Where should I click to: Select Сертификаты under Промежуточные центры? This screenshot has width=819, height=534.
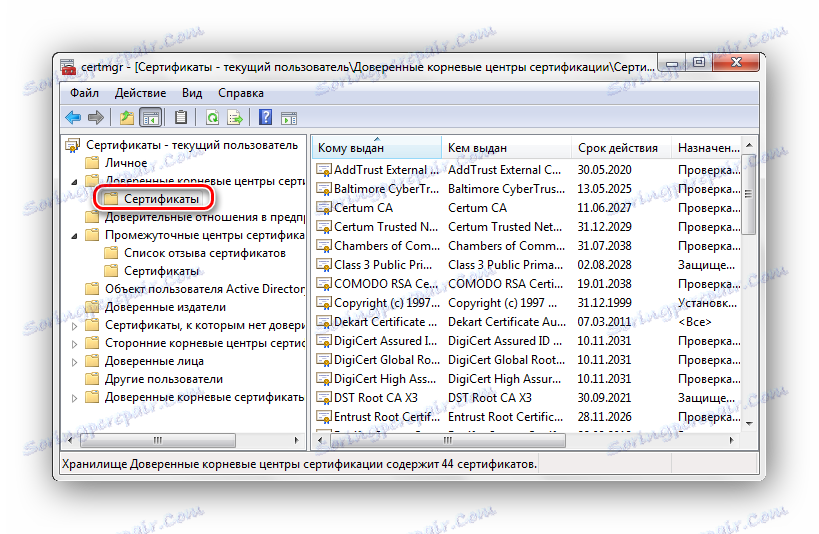[x=161, y=271]
